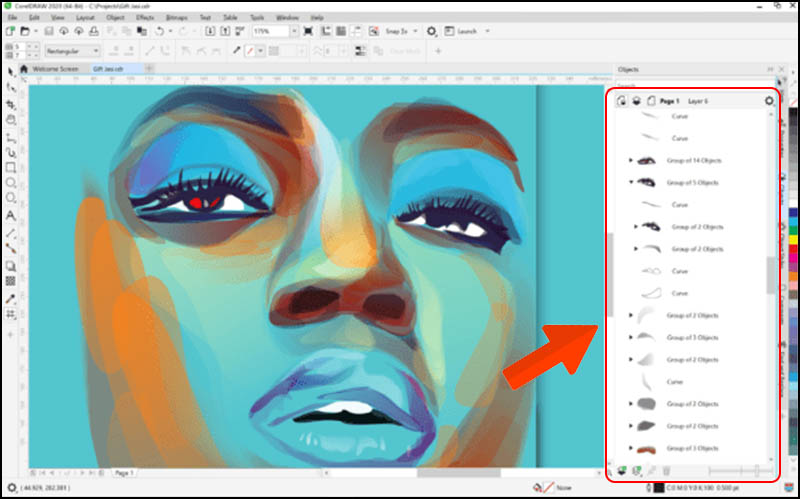The height and width of the screenshot is (499, 800).
Task: Select the Freehand tool
Action: point(10,138)
